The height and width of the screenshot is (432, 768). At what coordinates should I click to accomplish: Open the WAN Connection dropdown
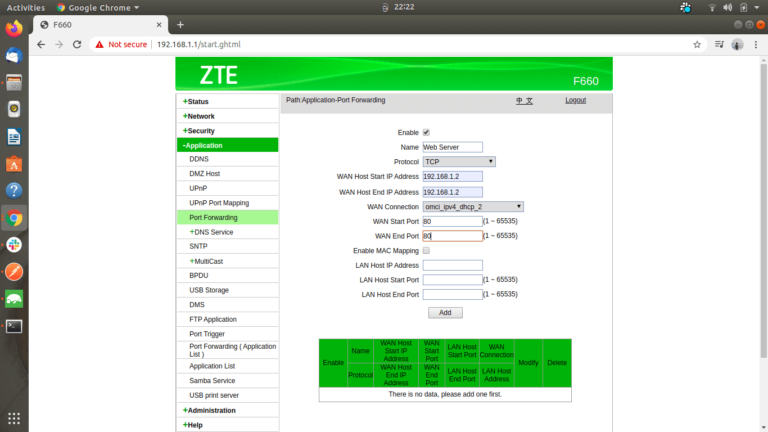pyautogui.click(x=473, y=206)
